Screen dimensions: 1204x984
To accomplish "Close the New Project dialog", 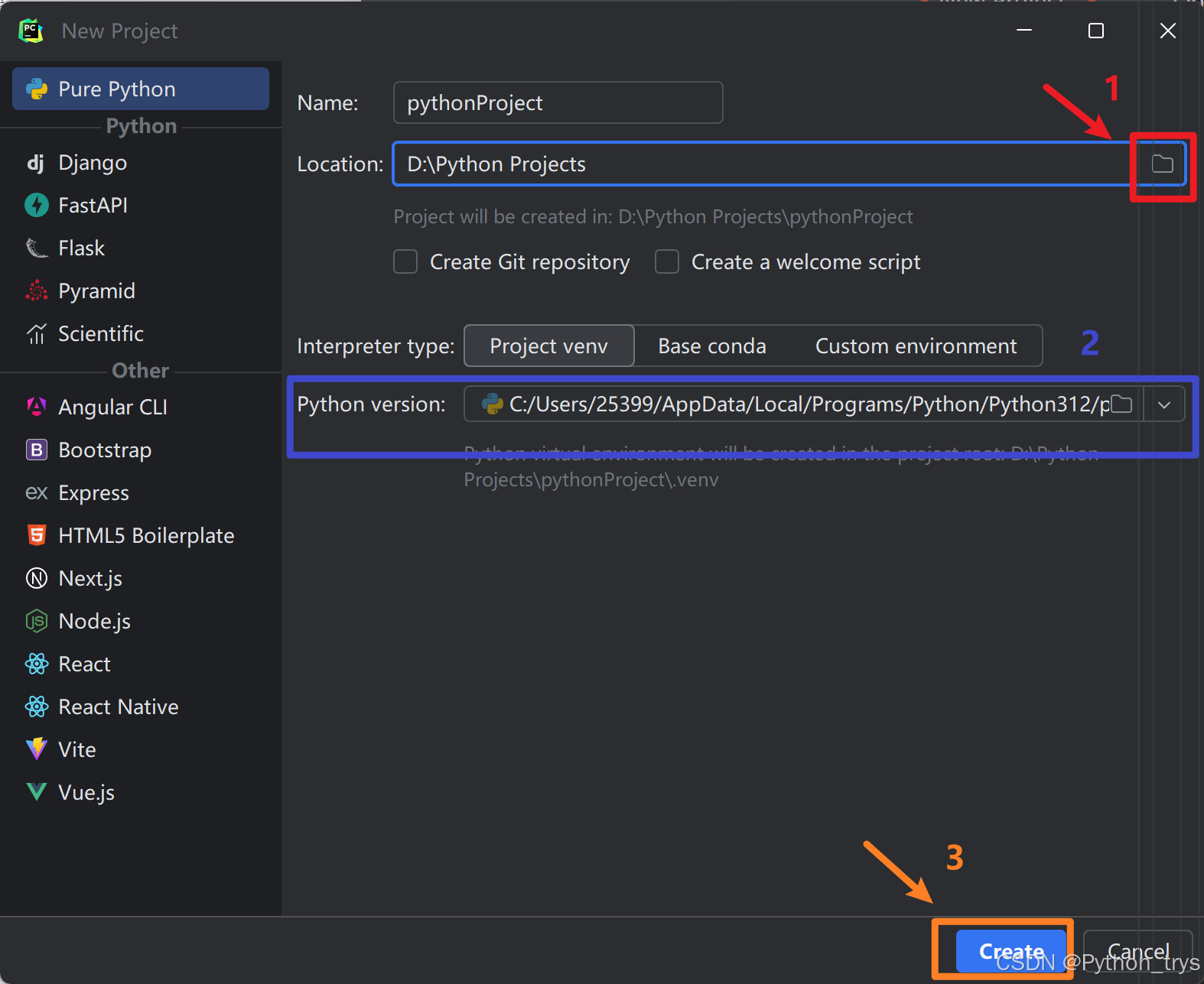I will point(1168,31).
